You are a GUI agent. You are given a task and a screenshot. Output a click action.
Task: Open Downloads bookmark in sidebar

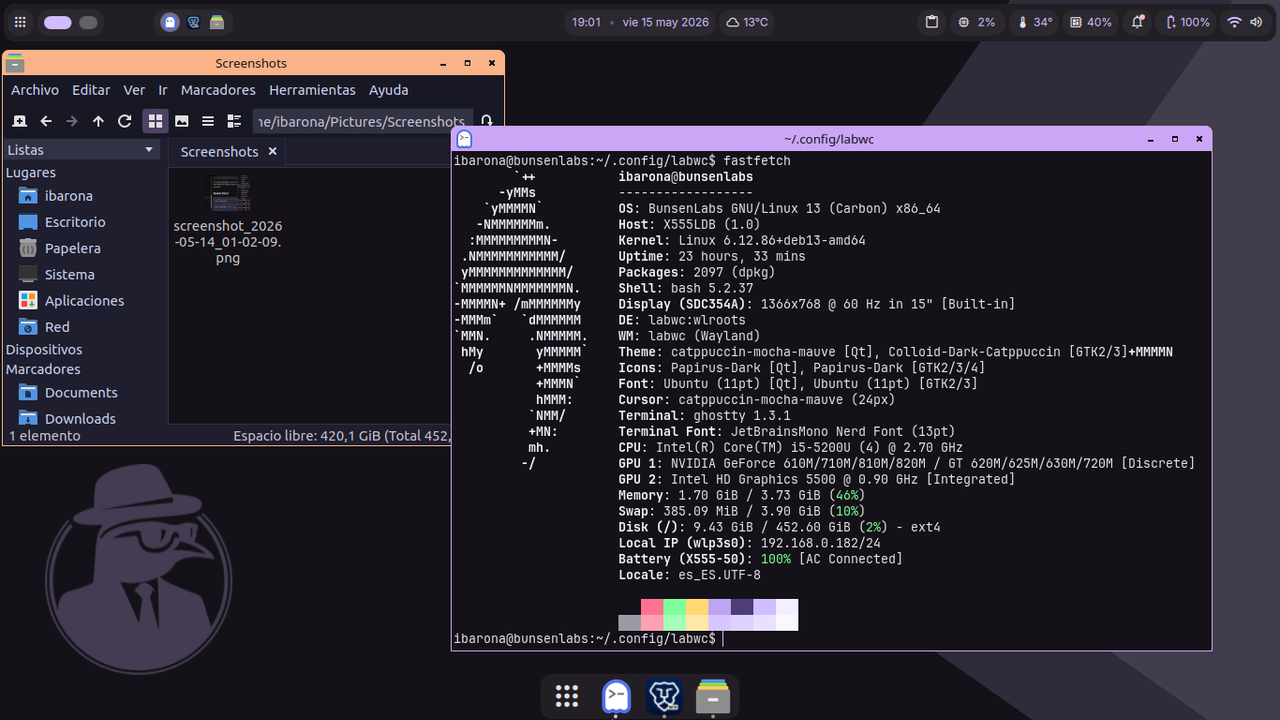[x=67, y=419]
